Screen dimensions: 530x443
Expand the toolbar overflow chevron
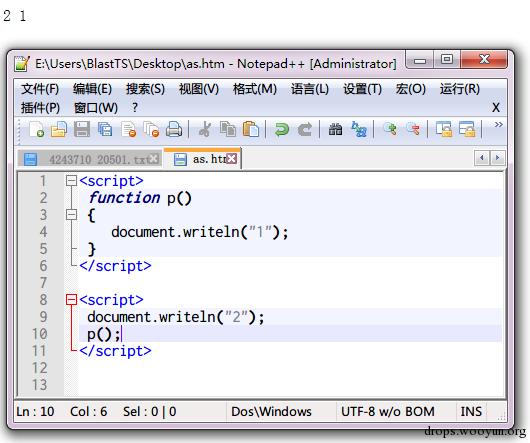(498, 125)
